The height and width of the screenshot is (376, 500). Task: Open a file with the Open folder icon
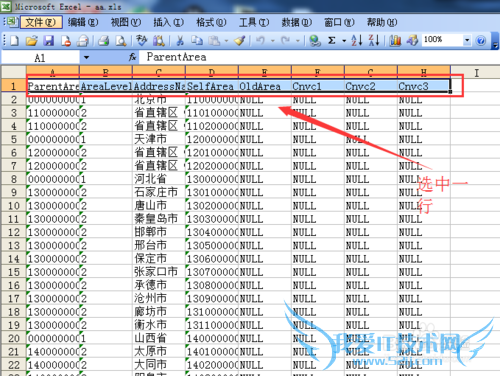tap(32, 41)
